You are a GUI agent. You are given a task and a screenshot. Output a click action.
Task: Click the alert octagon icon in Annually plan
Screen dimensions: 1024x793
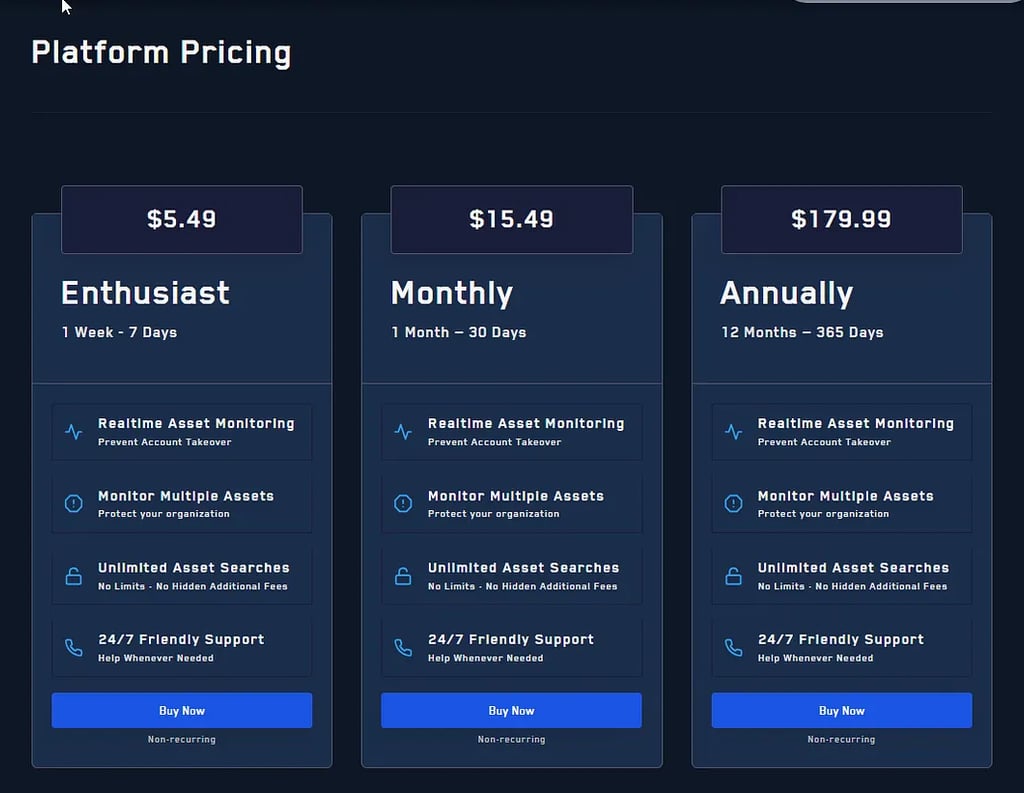point(733,504)
